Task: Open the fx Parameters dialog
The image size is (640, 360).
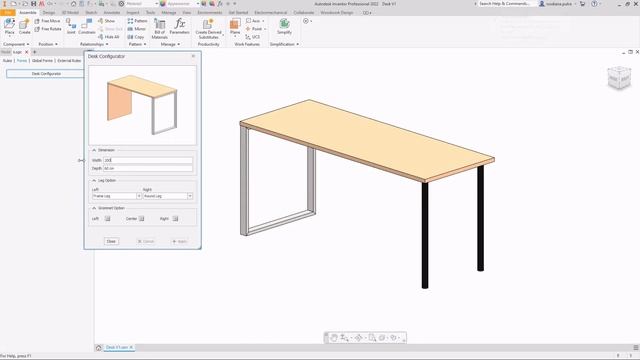Action: tap(180, 27)
